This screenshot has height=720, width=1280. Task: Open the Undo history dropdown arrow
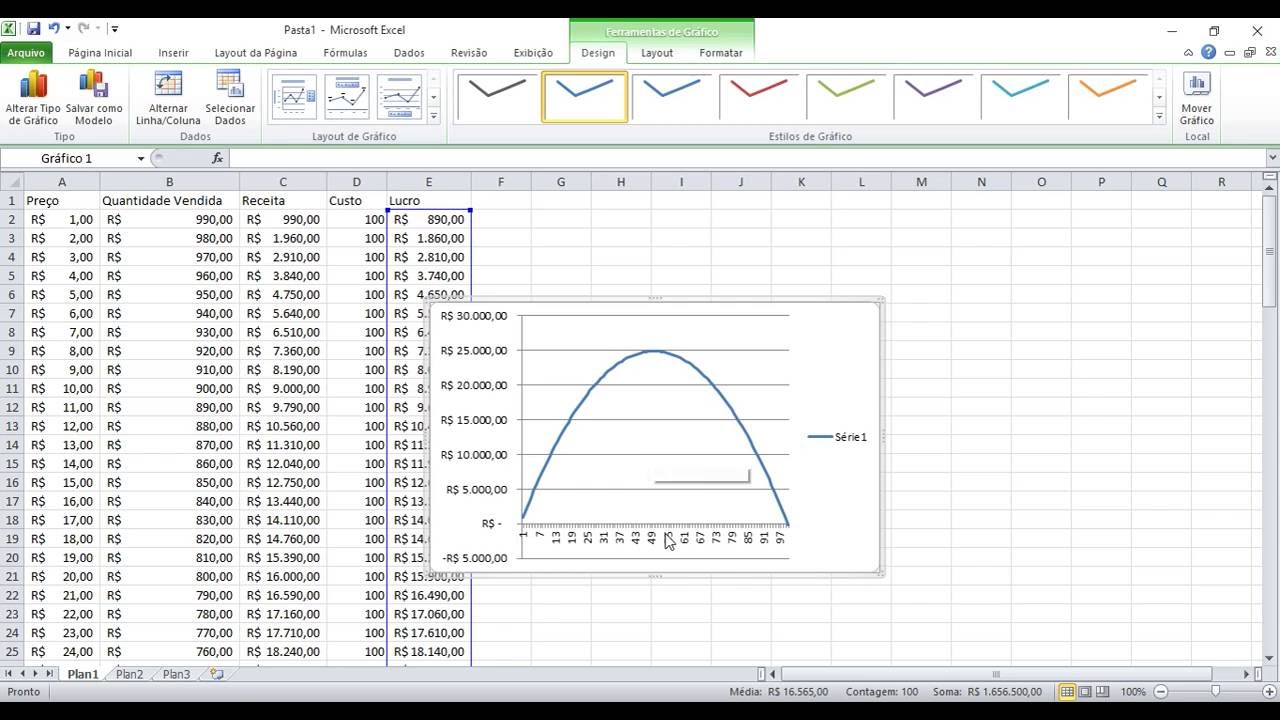click(x=68, y=30)
